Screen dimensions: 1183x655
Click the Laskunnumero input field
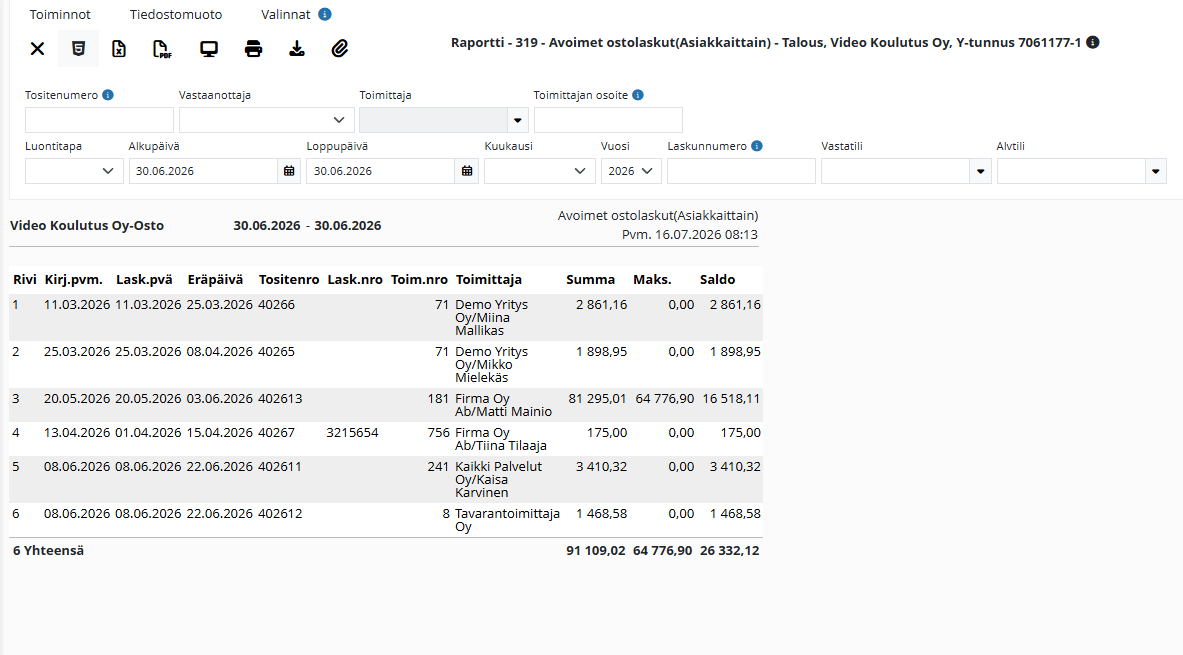pyautogui.click(x=741, y=171)
